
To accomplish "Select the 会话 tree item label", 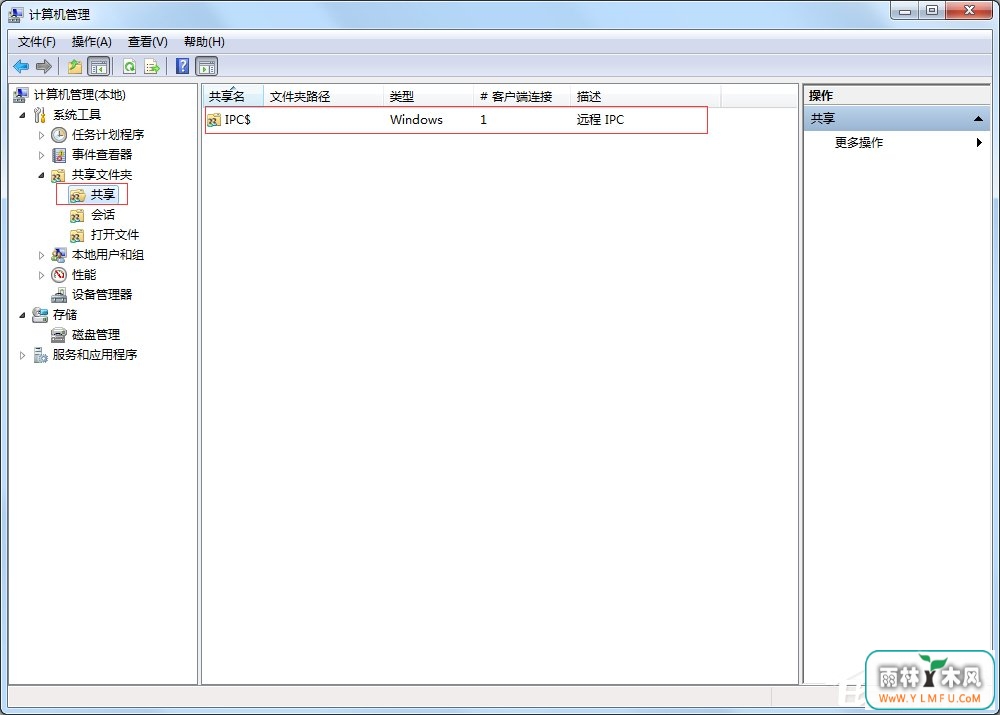I will [103, 215].
